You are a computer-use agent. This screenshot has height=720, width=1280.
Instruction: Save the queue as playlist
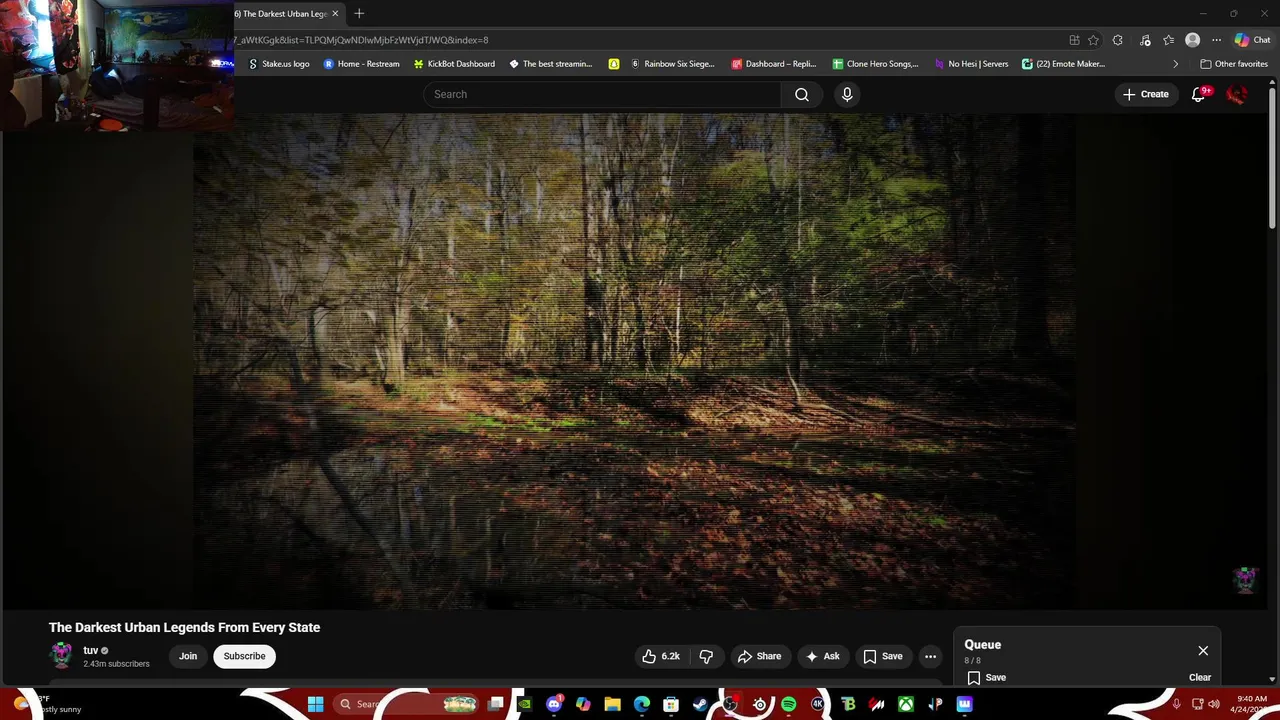pos(986,677)
